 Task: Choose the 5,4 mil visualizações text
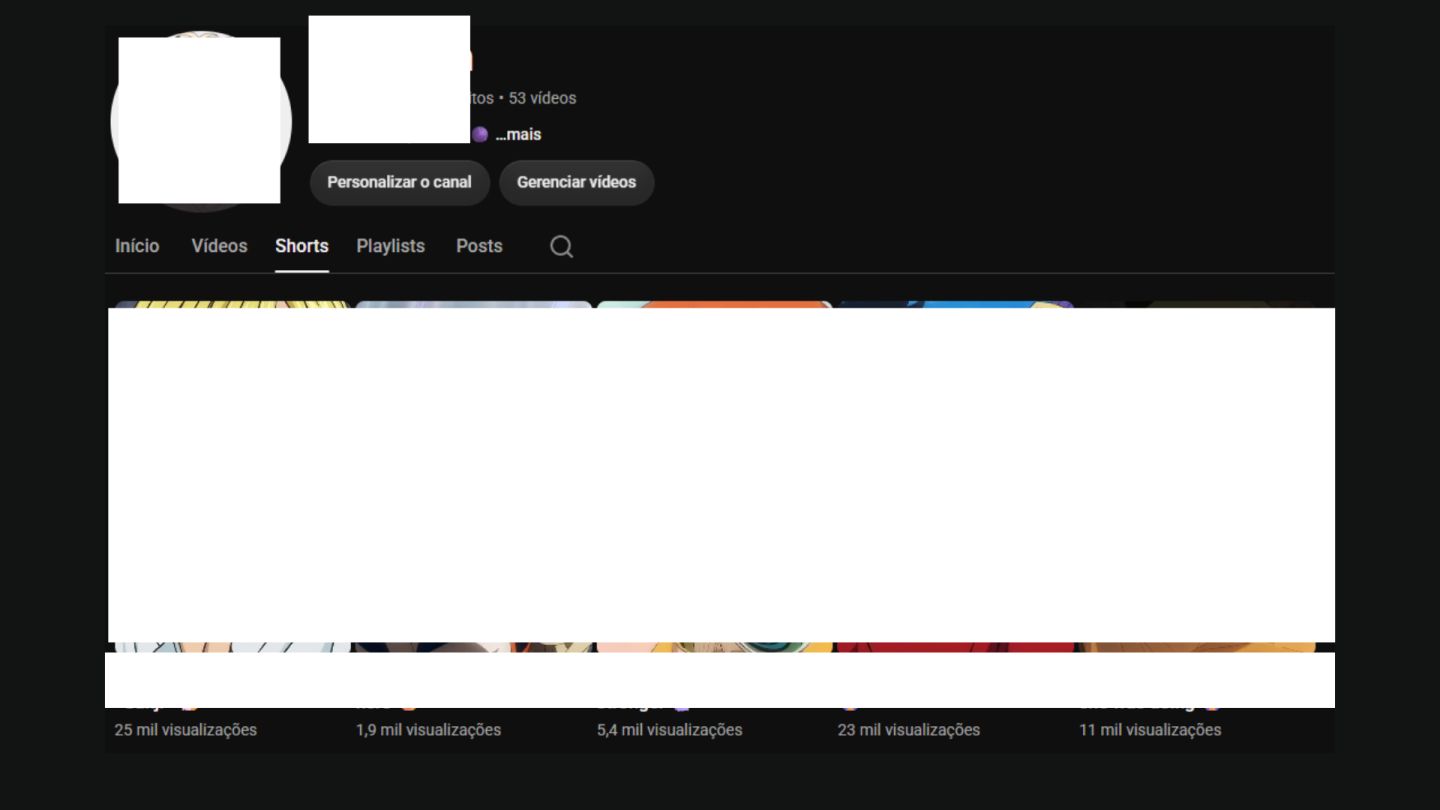tap(670, 730)
